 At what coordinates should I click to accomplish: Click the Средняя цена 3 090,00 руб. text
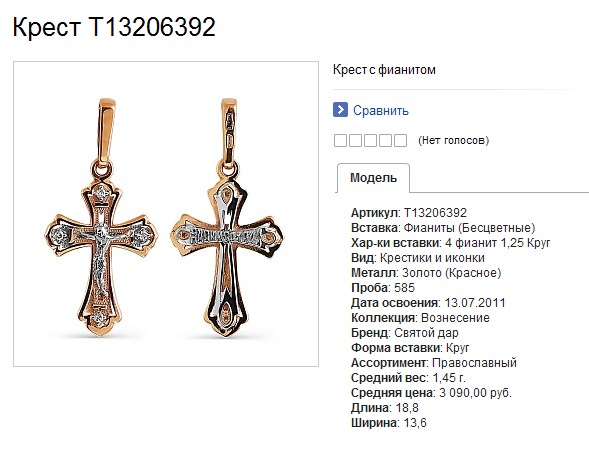coord(432,393)
